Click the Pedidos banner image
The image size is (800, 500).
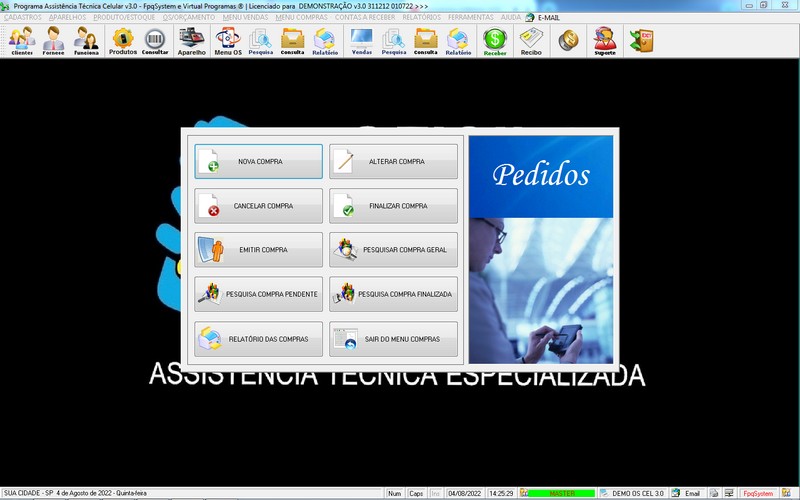541,249
